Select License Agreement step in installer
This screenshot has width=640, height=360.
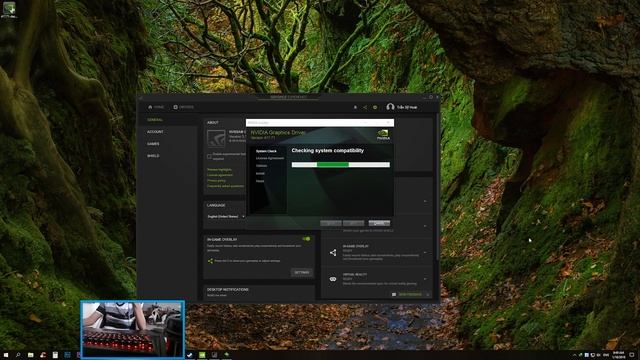pyautogui.click(x=270, y=158)
